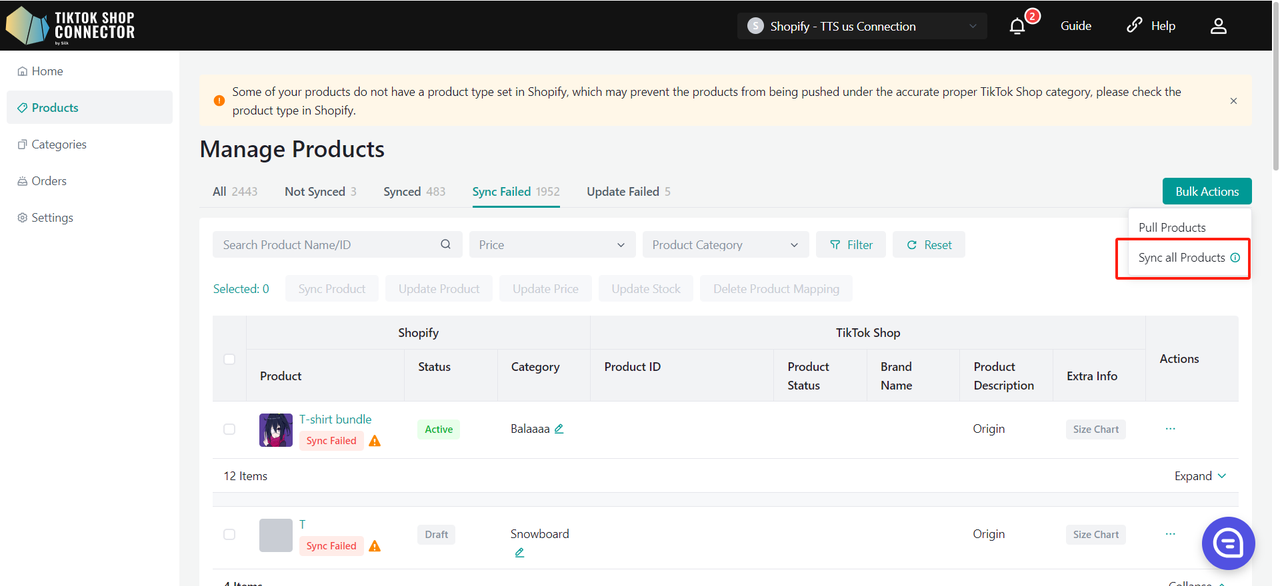Switch to the Synced tab
Screen dimensions: 1280x586
[x=402, y=192]
